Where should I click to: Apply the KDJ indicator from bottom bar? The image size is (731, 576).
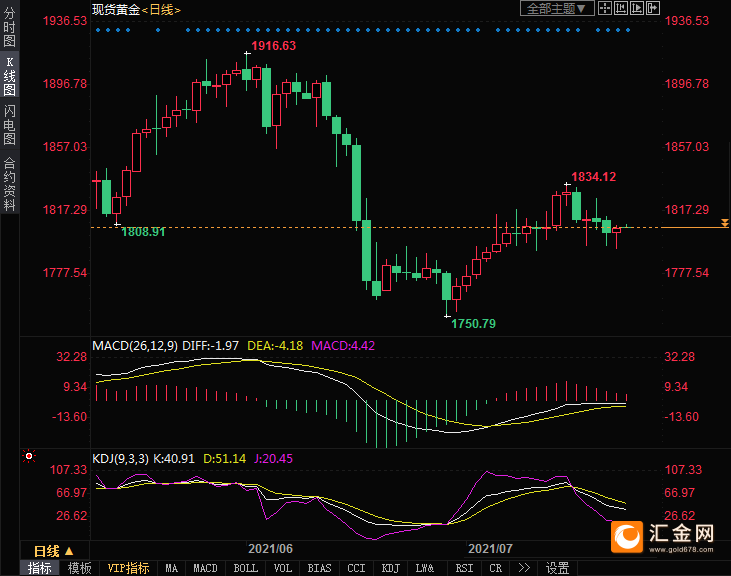coord(391,568)
